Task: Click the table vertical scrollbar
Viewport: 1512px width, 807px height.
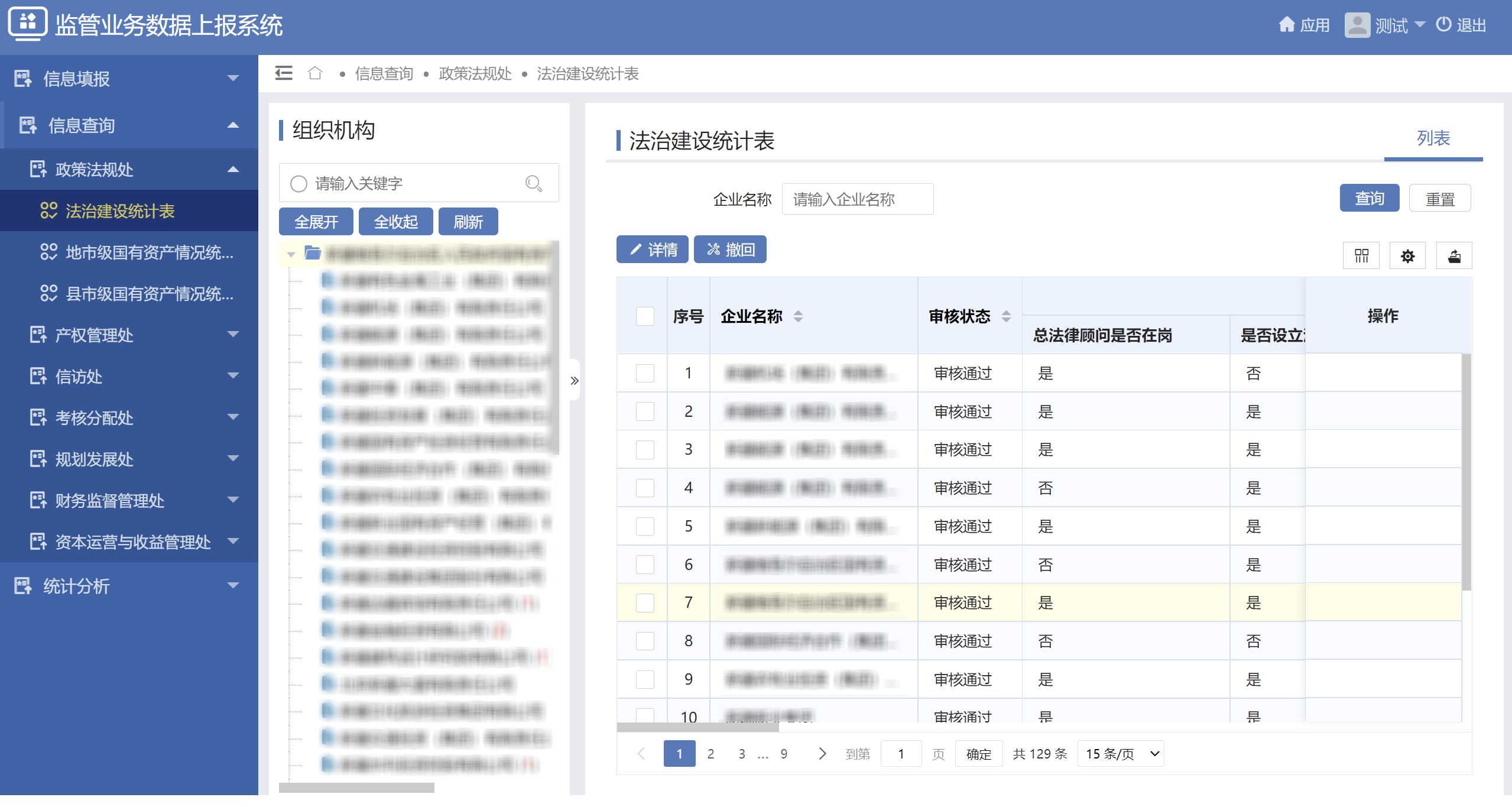Action: (1466, 472)
